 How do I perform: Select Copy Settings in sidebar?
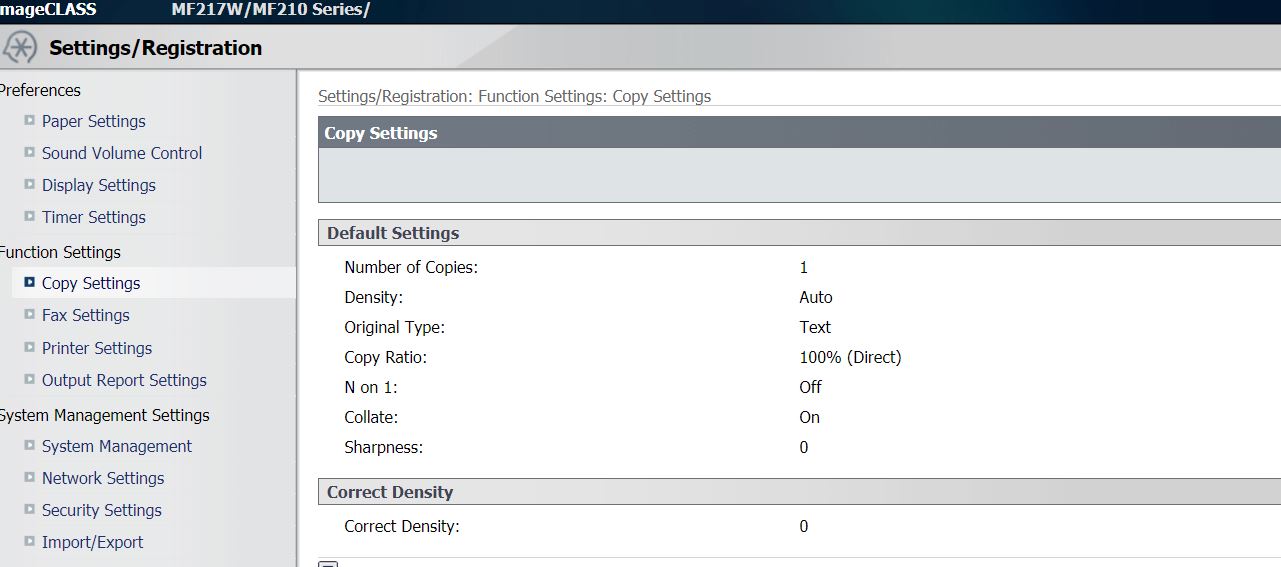91,283
